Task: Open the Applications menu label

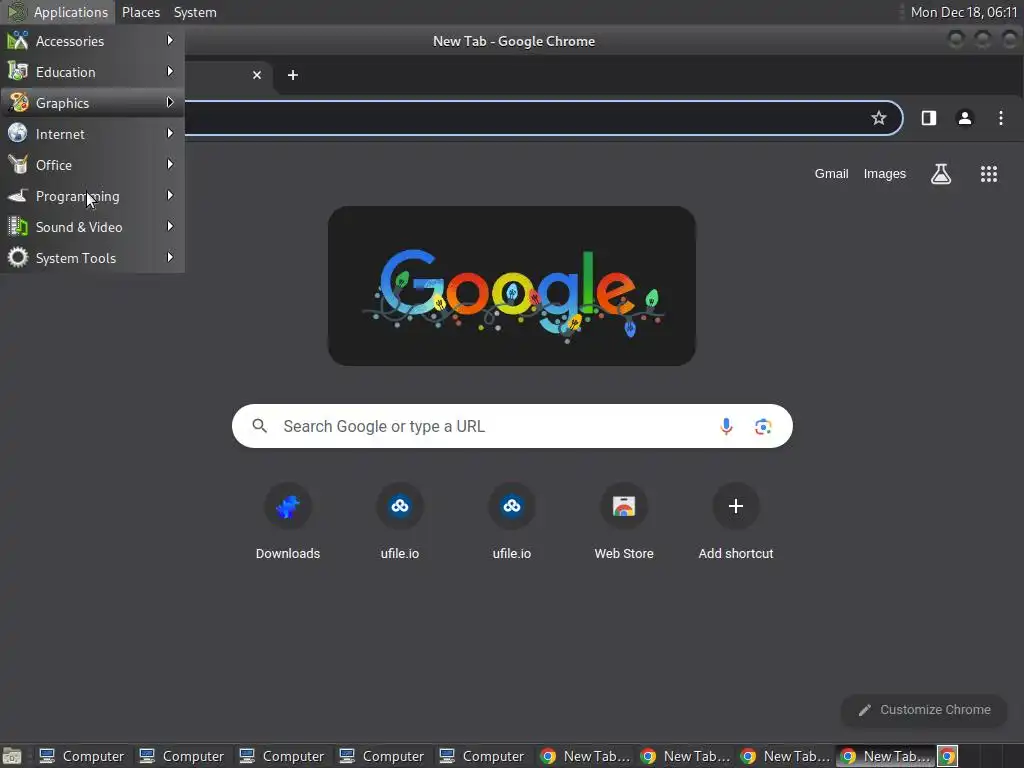Action: (x=71, y=12)
